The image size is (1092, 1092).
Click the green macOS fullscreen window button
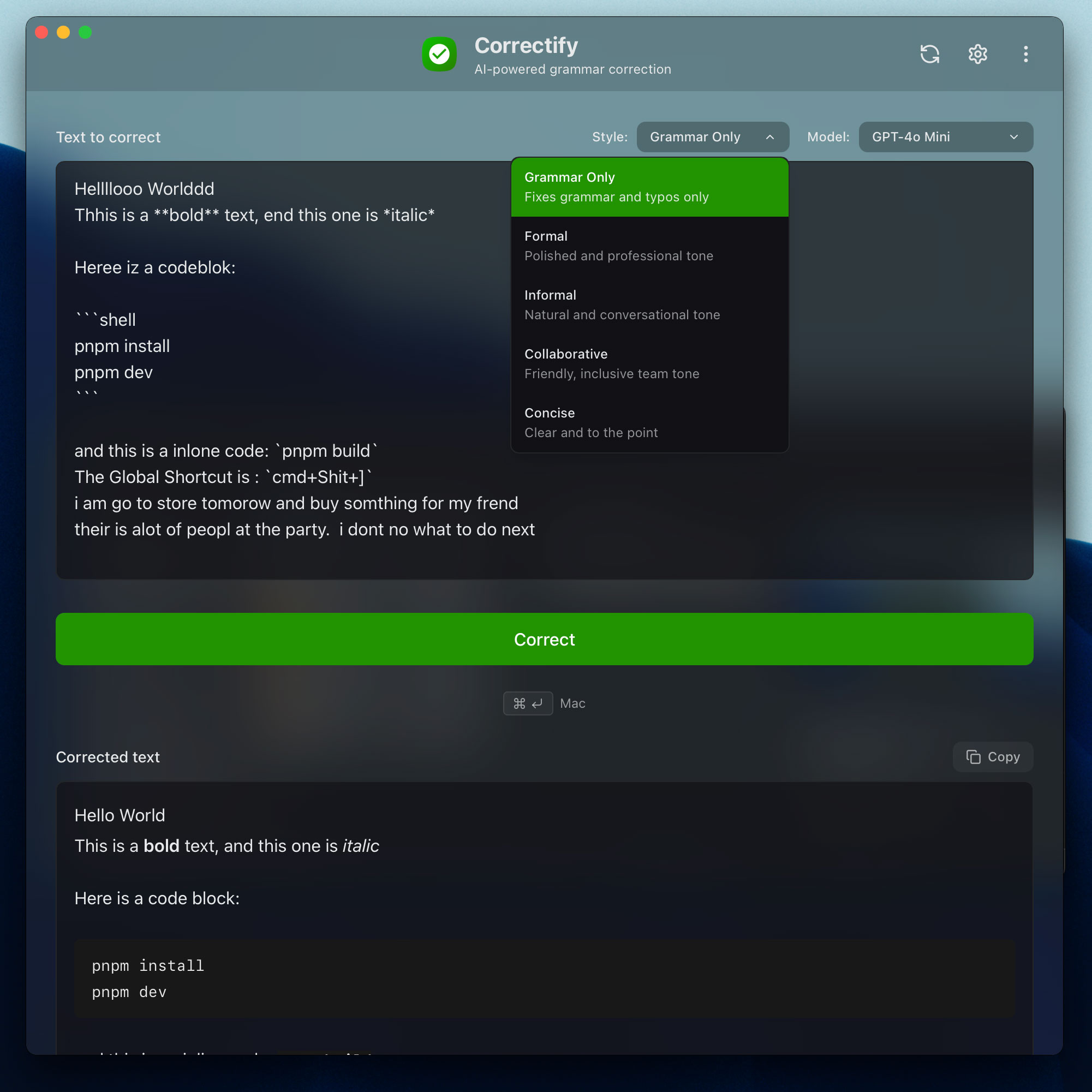(x=85, y=32)
